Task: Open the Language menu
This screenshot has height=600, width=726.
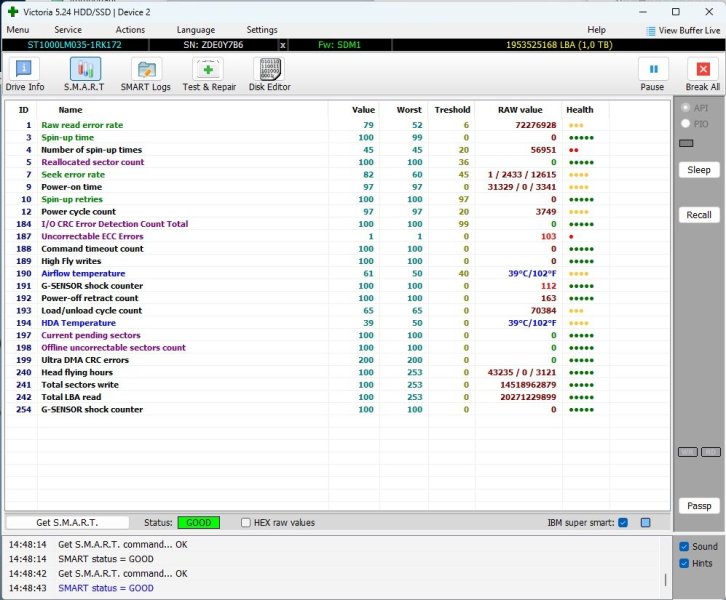Action: [195, 30]
